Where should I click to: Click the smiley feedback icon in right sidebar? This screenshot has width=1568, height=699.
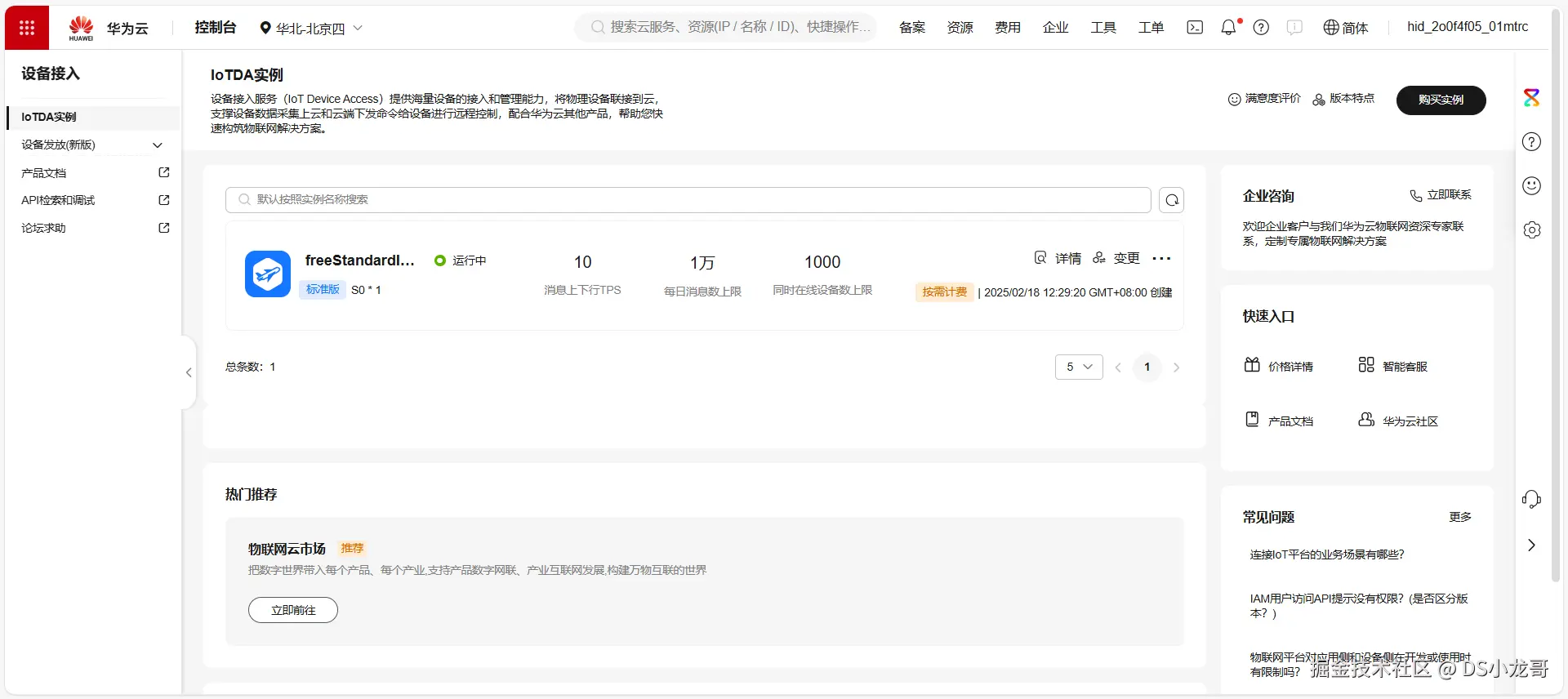tap(1532, 186)
